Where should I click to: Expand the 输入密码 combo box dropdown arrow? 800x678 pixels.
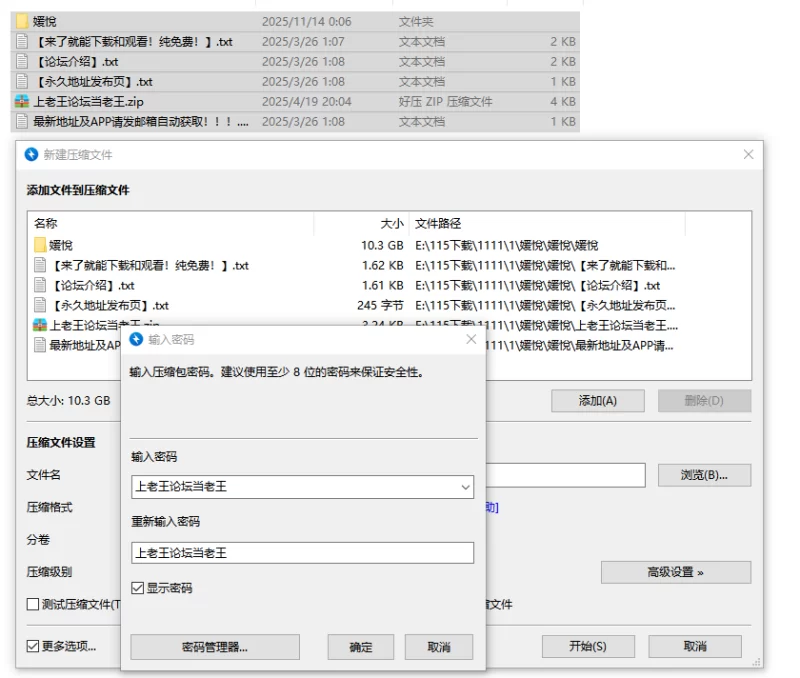pyautogui.click(x=464, y=487)
